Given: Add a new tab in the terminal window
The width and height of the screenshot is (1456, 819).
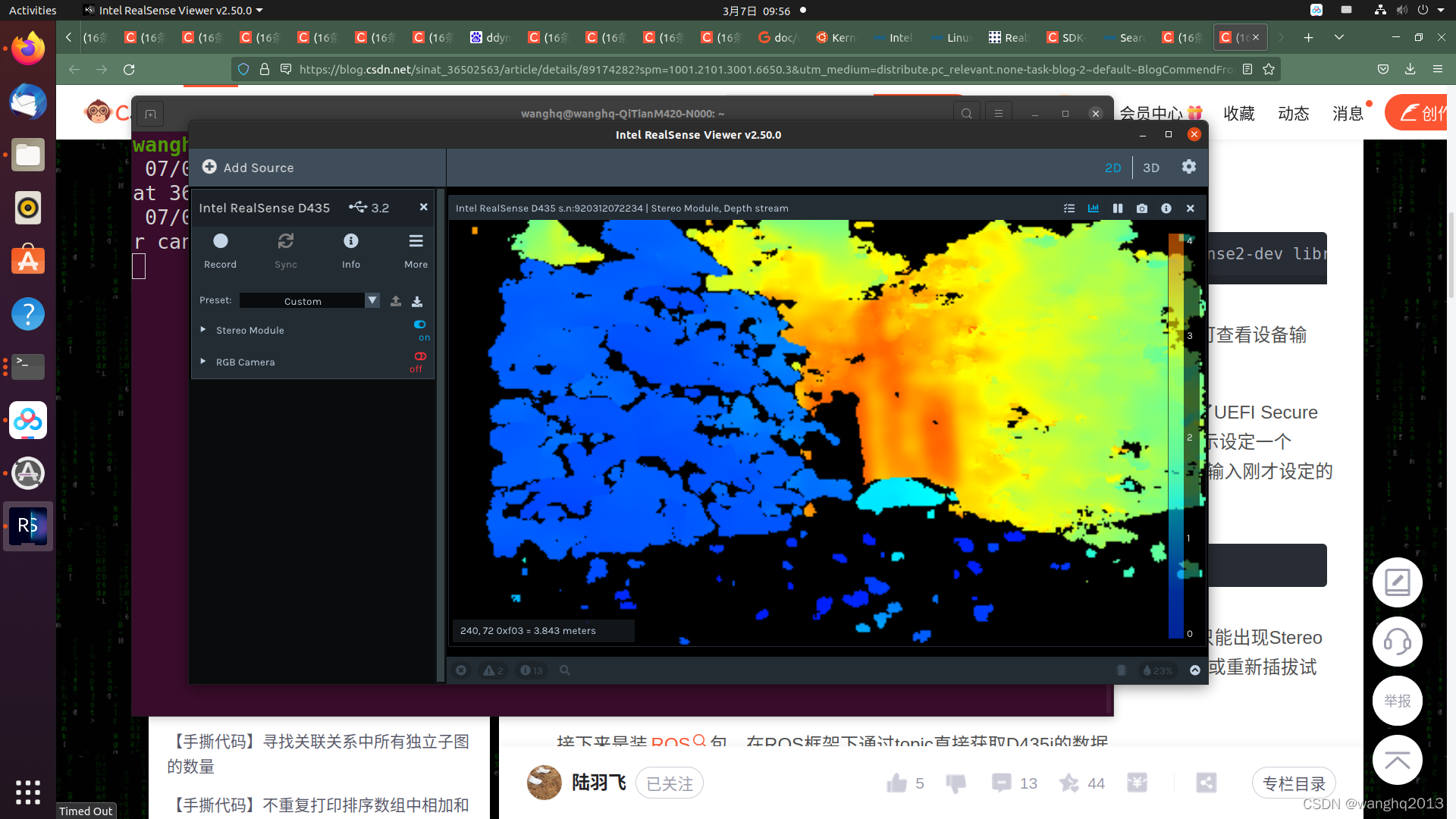Looking at the screenshot, I should [150, 115].
